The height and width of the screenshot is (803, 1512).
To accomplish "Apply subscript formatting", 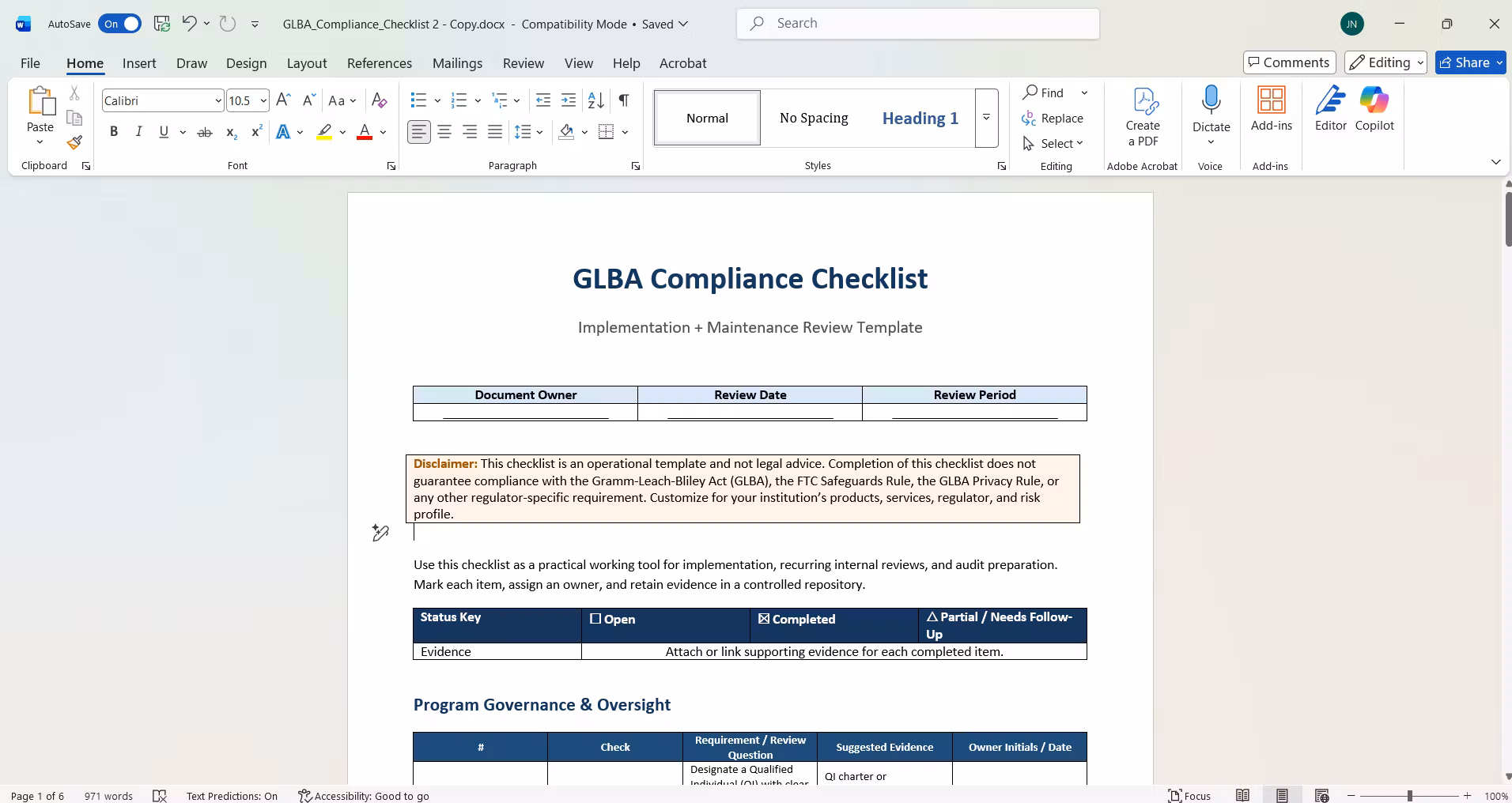I will (x=231, y=132).
